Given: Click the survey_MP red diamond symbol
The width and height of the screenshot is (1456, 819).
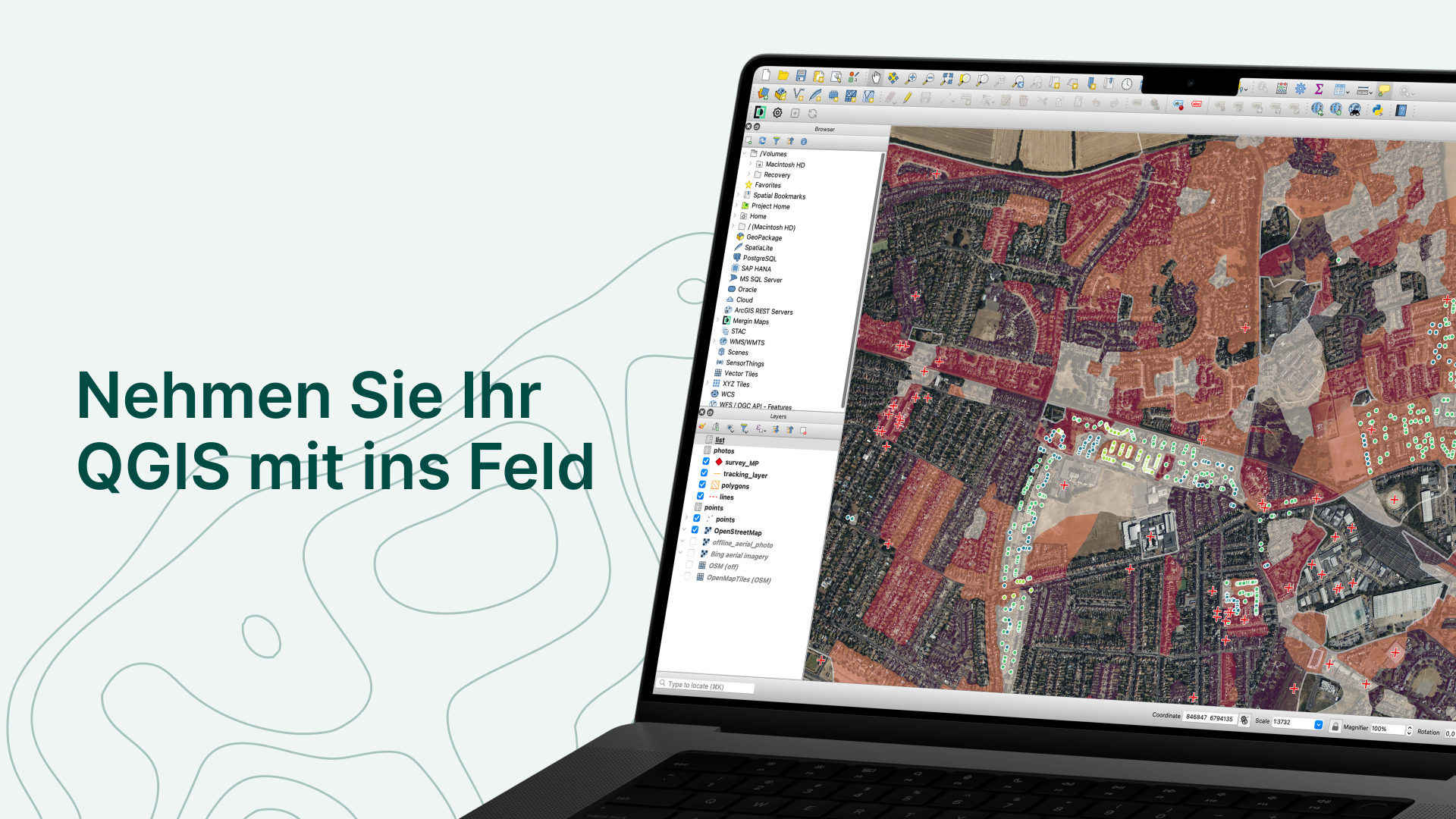Looking at the screenshot, I should [719, 462].
